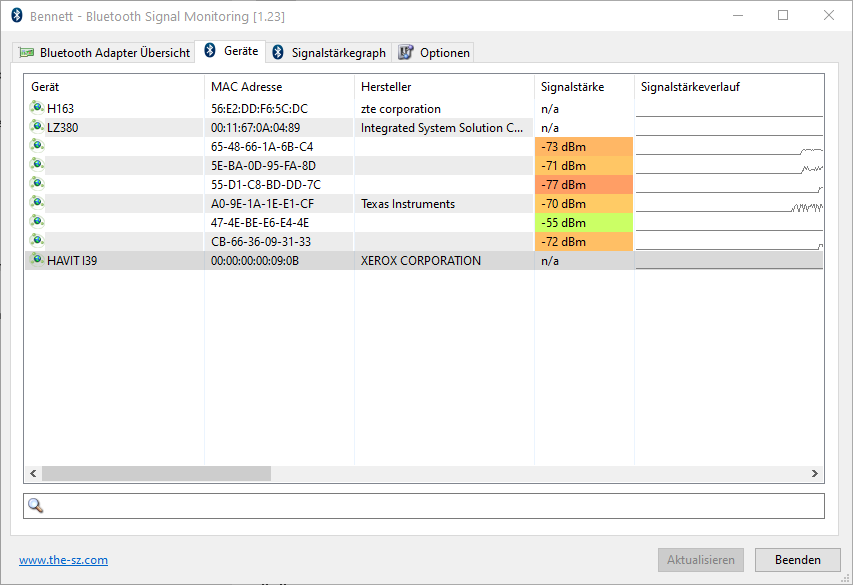Select the Geräte tab
The width and height of the screenshot is (853, 585).
231,51
